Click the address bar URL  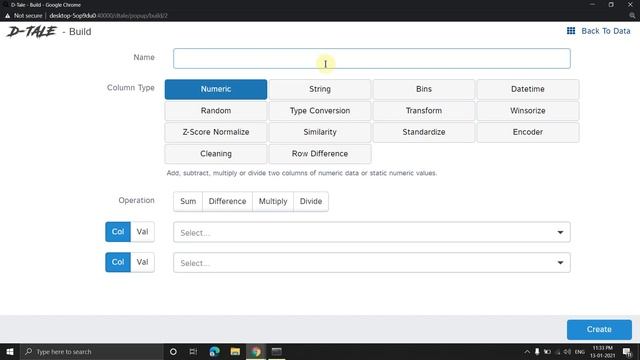pos(109,16)
